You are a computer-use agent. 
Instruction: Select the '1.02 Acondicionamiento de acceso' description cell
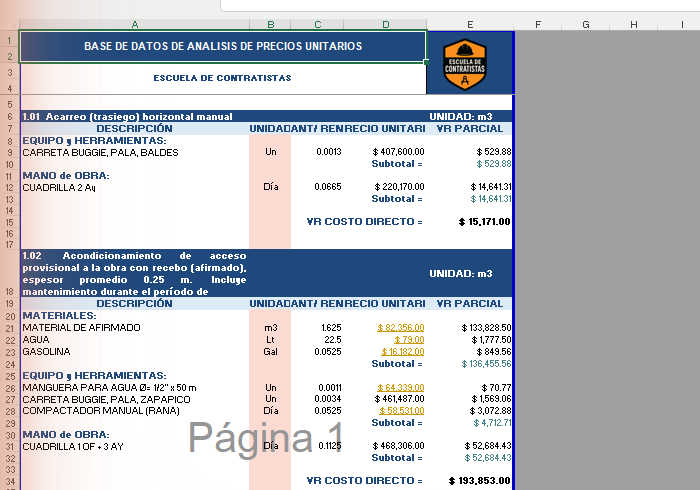pyautogui.click(x=134, y=274)
